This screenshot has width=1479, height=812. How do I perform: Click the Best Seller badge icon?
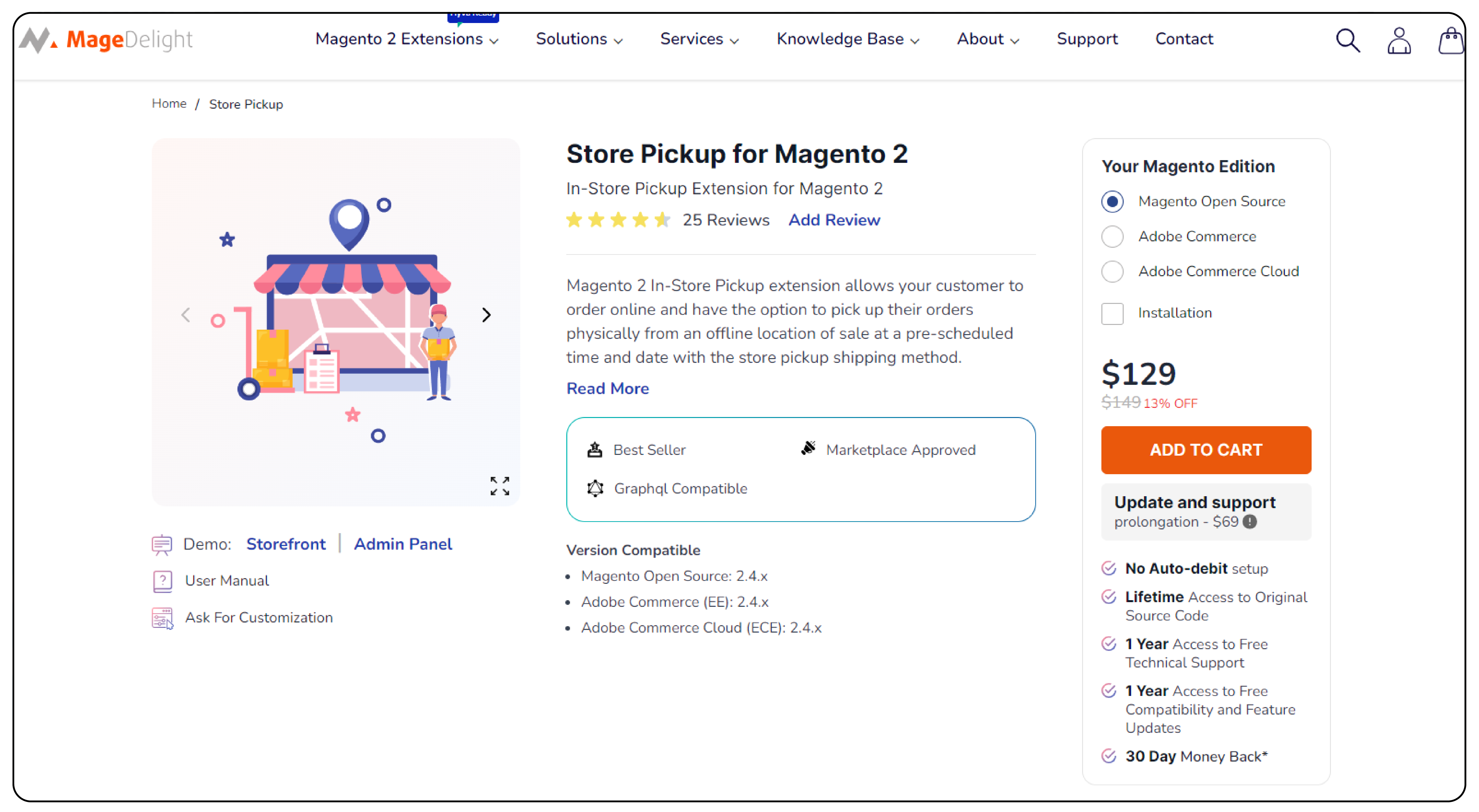coord(595,450)
